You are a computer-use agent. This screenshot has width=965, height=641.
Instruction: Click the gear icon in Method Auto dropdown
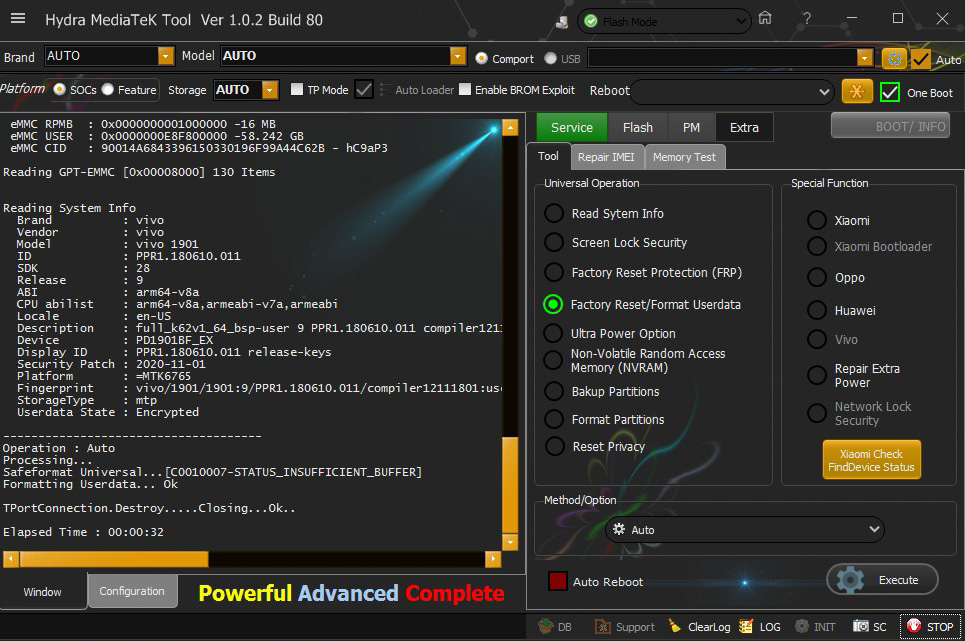click(x=619, y=529)
